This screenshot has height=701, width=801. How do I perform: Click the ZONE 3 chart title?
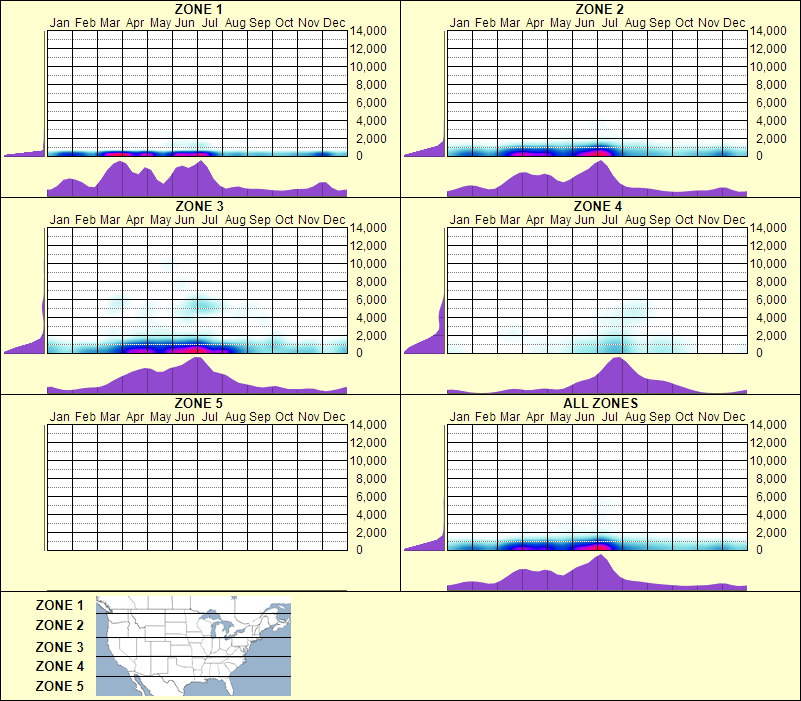[199, 206]
